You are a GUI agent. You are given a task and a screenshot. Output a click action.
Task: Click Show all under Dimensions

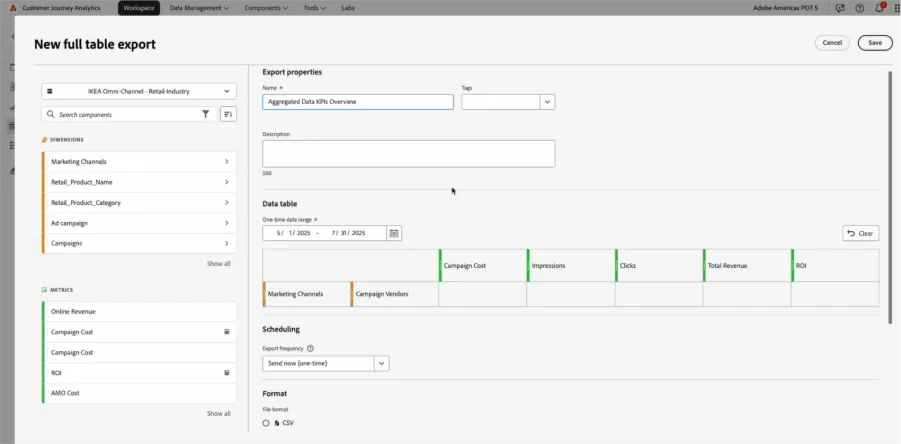tap(219, 264)
